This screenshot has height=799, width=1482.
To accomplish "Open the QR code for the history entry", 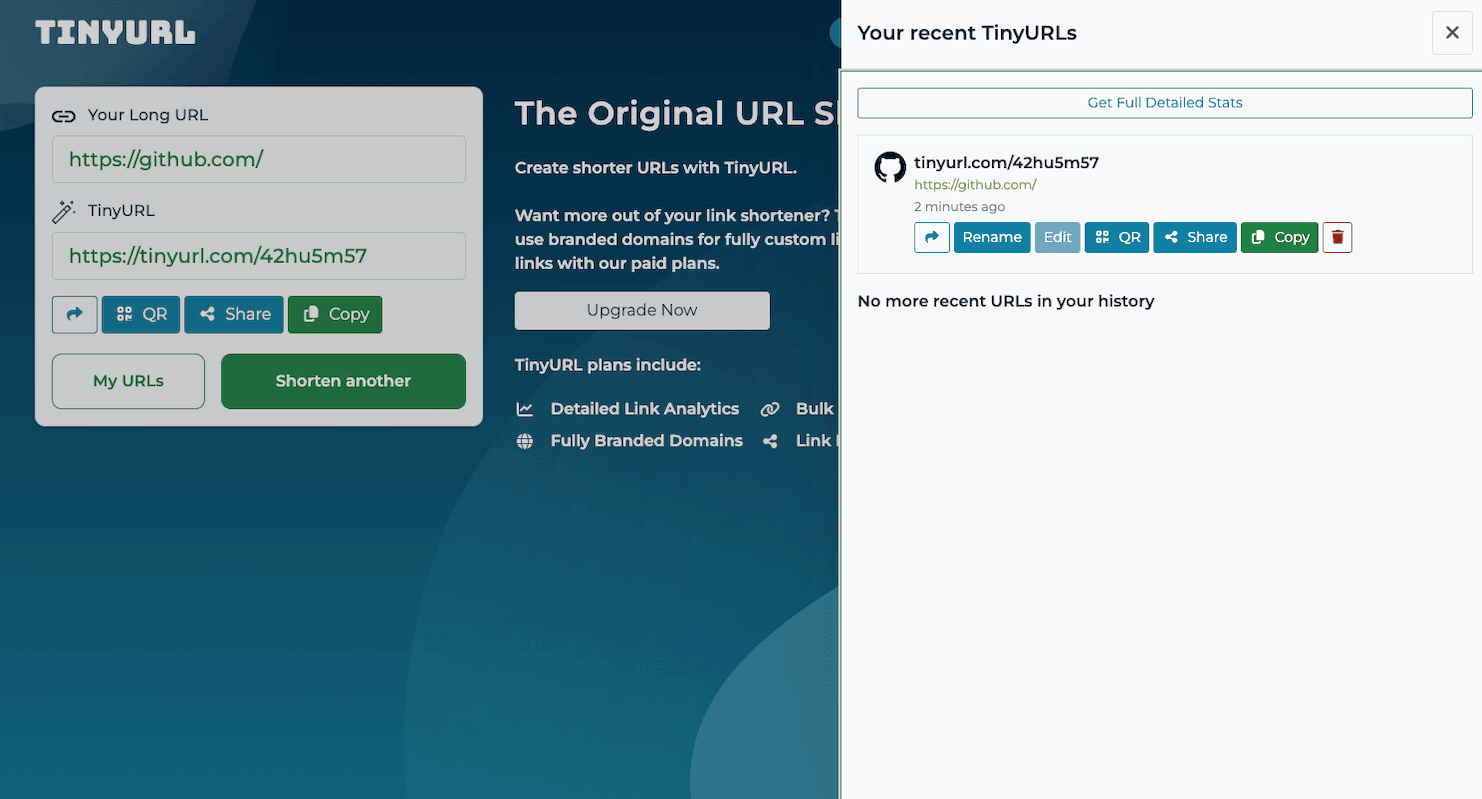I will [x=1116, y=237].
